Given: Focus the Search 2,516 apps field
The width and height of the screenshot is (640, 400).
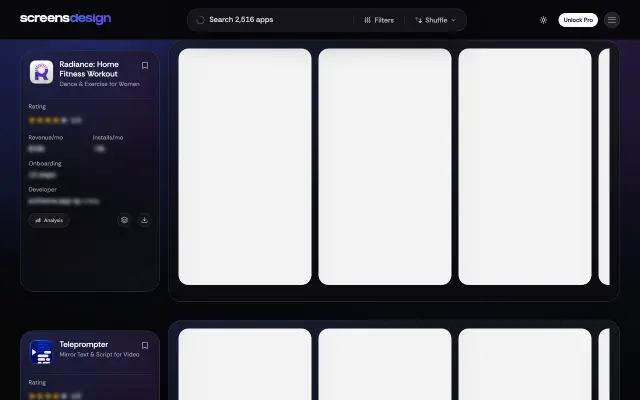Looking at the screenshot, I should click(x=270, y=20).
